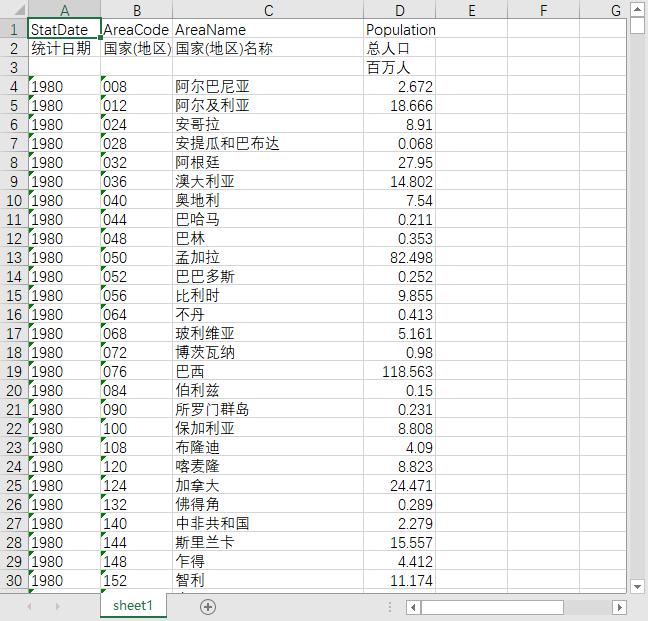Select the 巴哈马 cell
Viewport: 648px width, 621px height.
click(268, 219)
